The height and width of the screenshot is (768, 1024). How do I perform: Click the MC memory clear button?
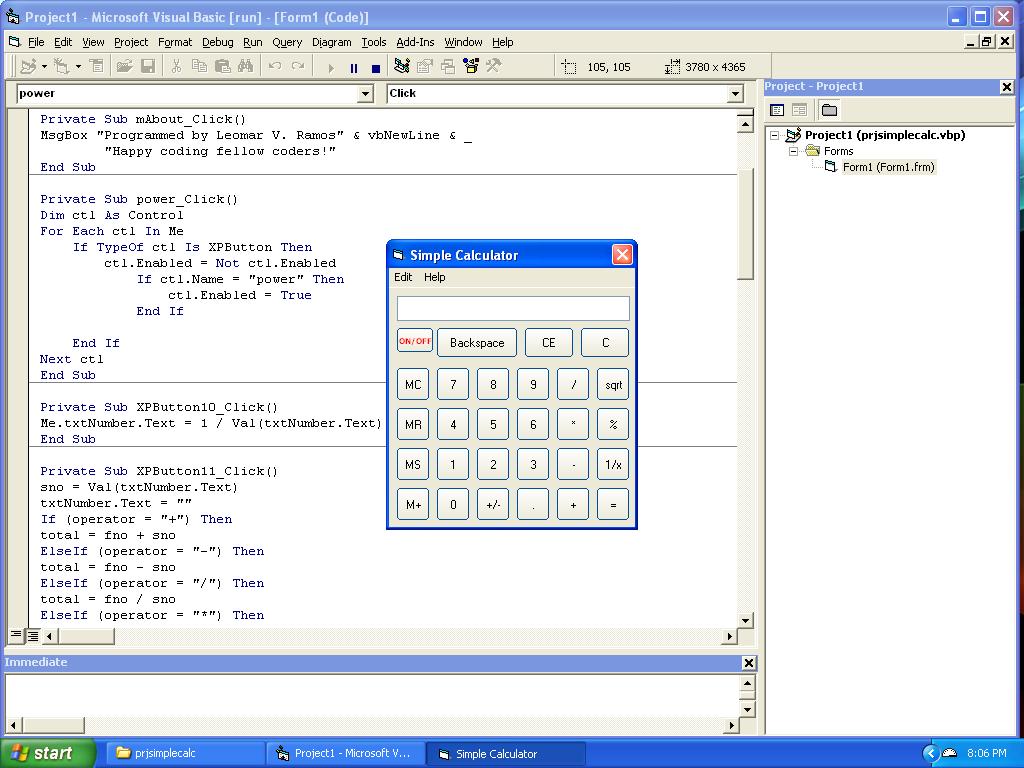point(413,385)
